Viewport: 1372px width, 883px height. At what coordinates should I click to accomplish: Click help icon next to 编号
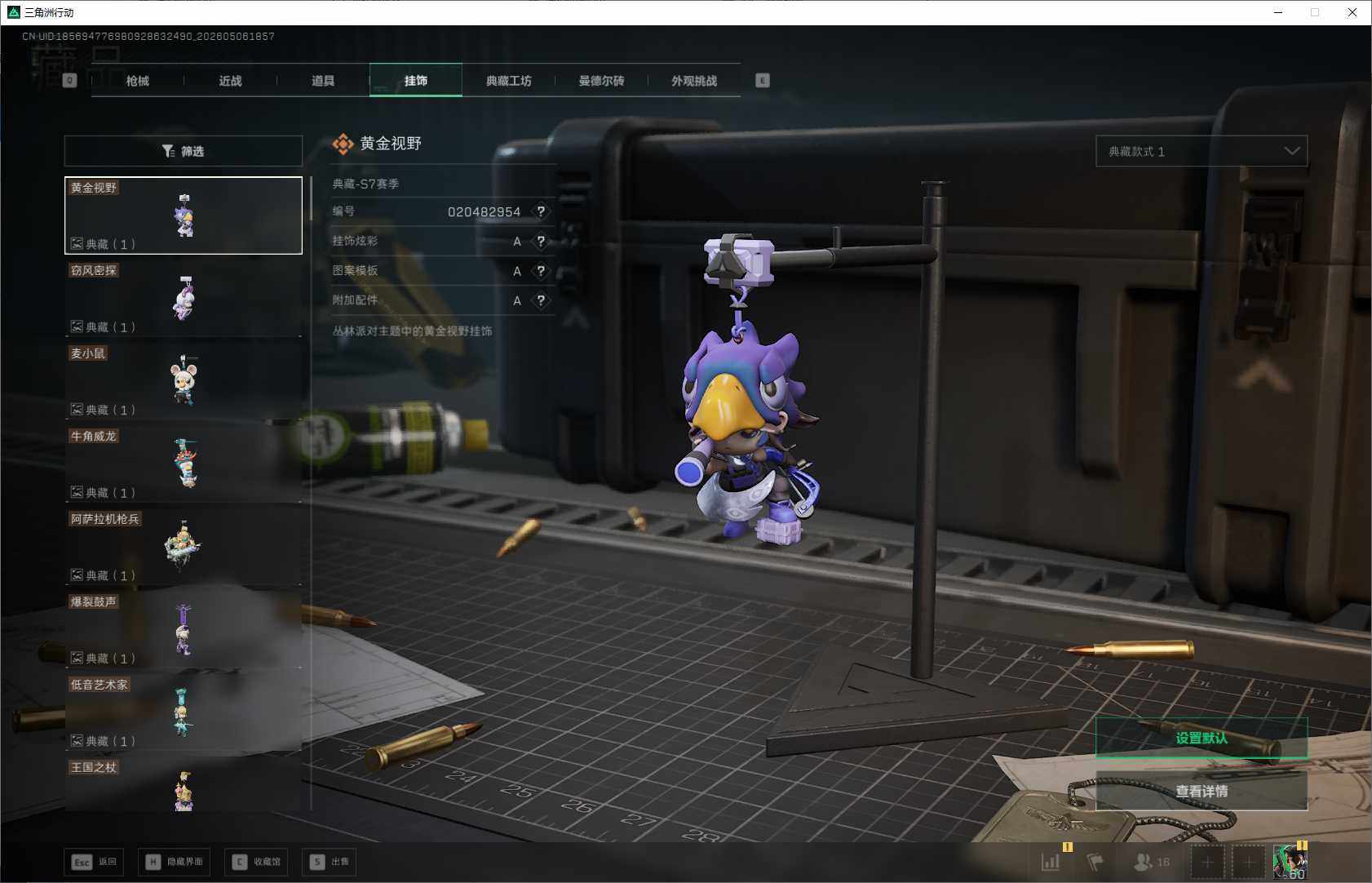coord(541,211)
